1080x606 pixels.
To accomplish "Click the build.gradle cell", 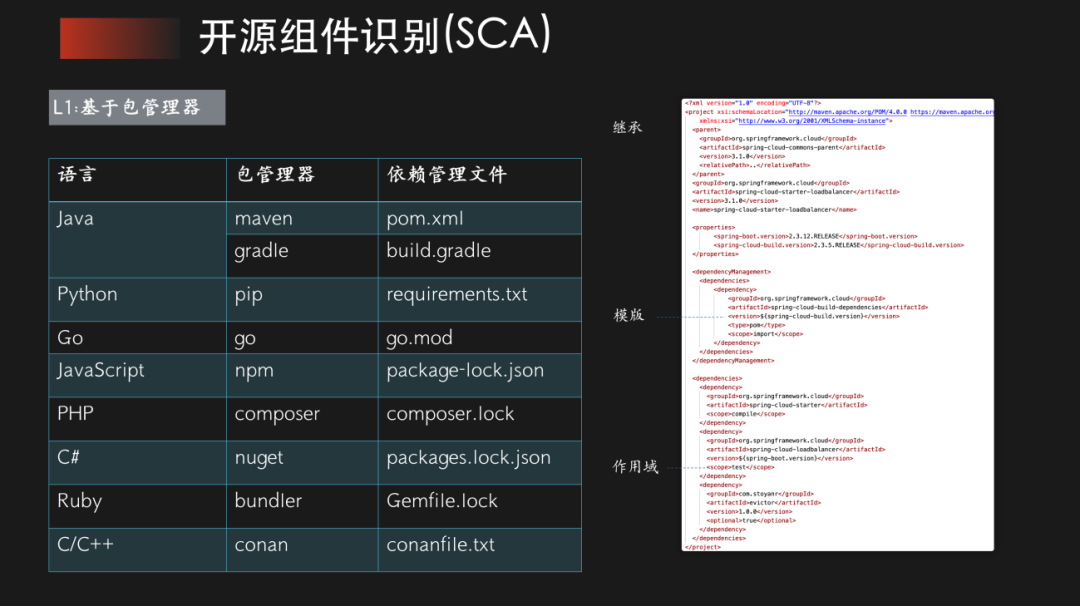I will [x=480, y=256].
